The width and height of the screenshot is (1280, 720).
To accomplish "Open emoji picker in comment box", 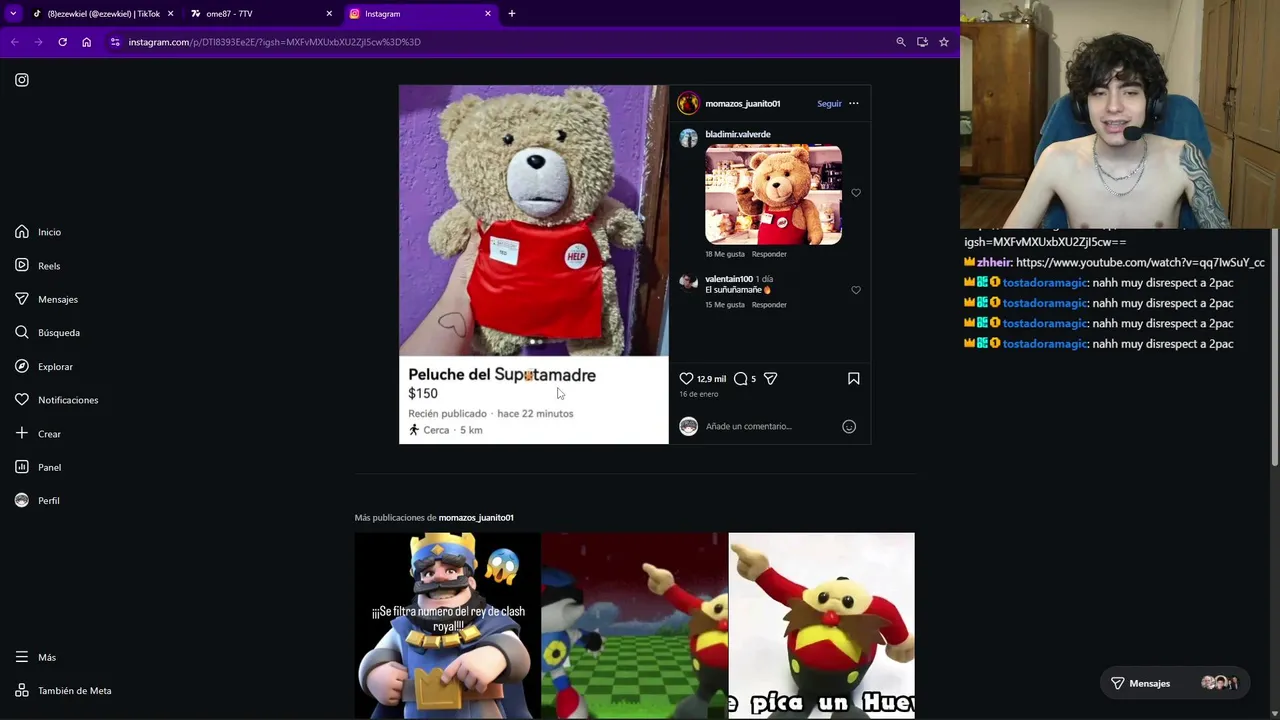I will pyautogui.click(x=849, y=427).
